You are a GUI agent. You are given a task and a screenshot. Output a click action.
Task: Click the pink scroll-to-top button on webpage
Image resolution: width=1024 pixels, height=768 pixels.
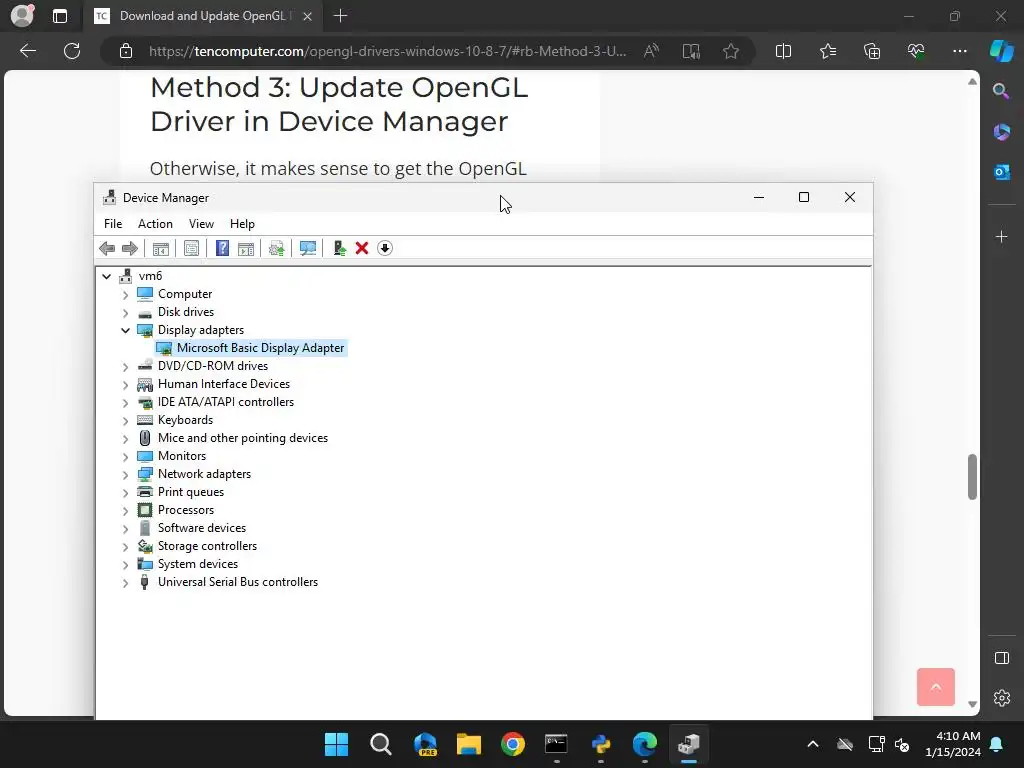click(935, 687)
